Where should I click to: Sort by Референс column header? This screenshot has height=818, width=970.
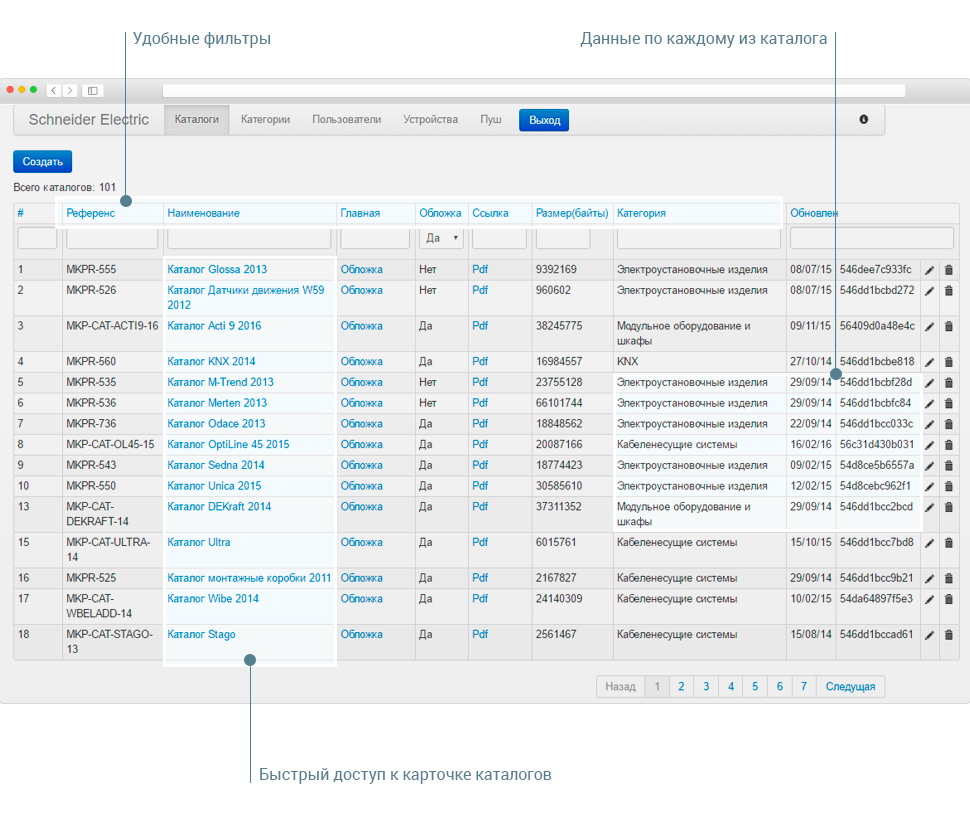pyautogui.click(x=91, y=213)
